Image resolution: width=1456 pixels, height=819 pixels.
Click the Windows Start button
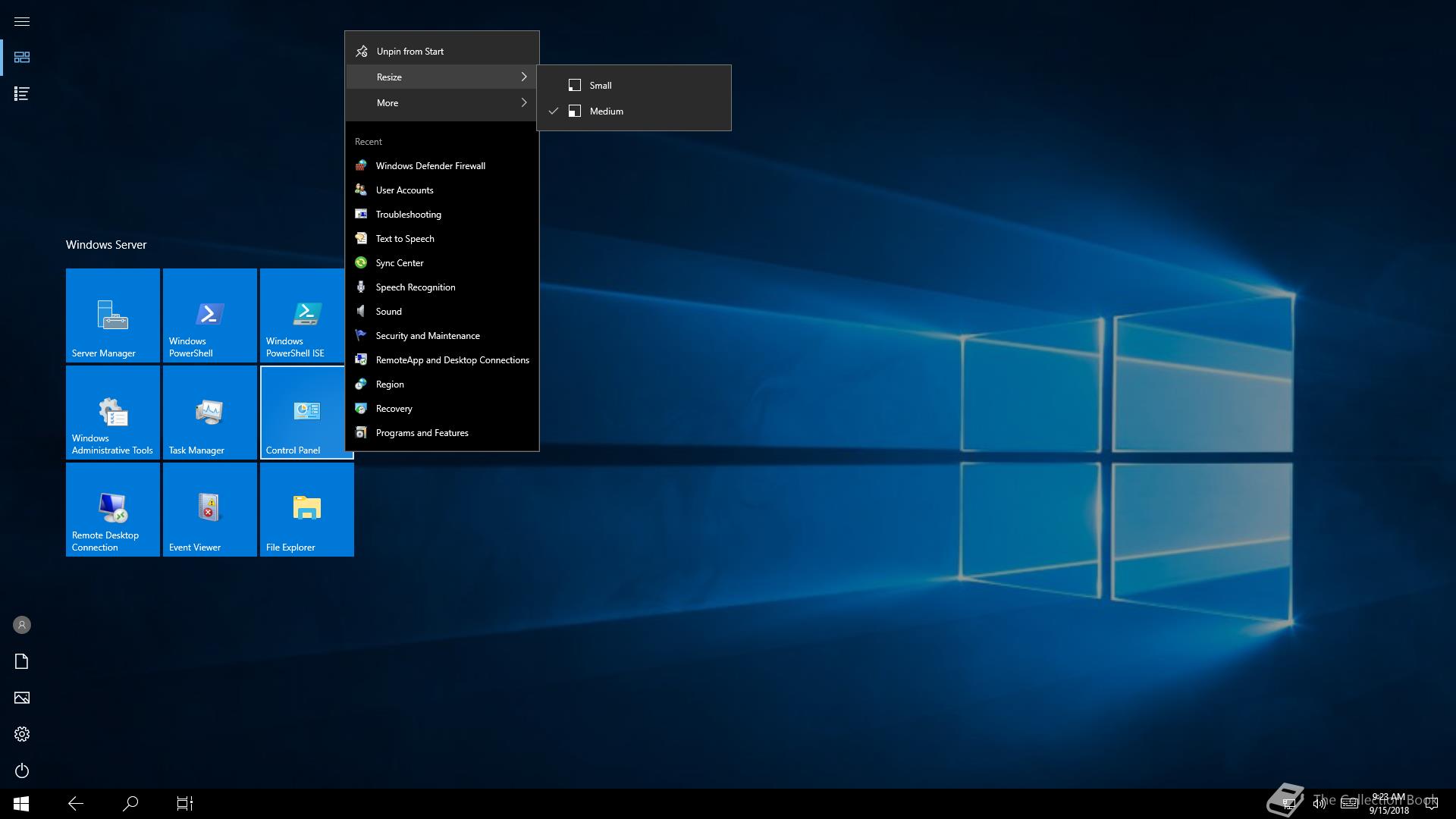pos(21,804)
